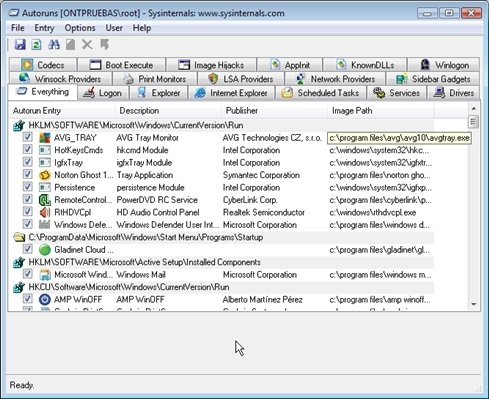Screen dimensions: 489x399
Task: Click the RemoteControl CyberLink icon
Action: coord(45,200)
